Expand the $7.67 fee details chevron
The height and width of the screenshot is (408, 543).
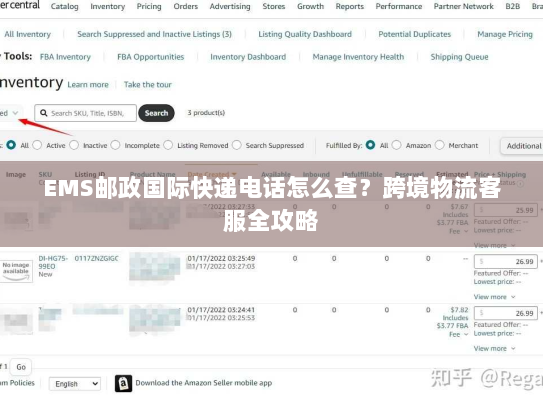pyautogui.click(x=466, y=231)
